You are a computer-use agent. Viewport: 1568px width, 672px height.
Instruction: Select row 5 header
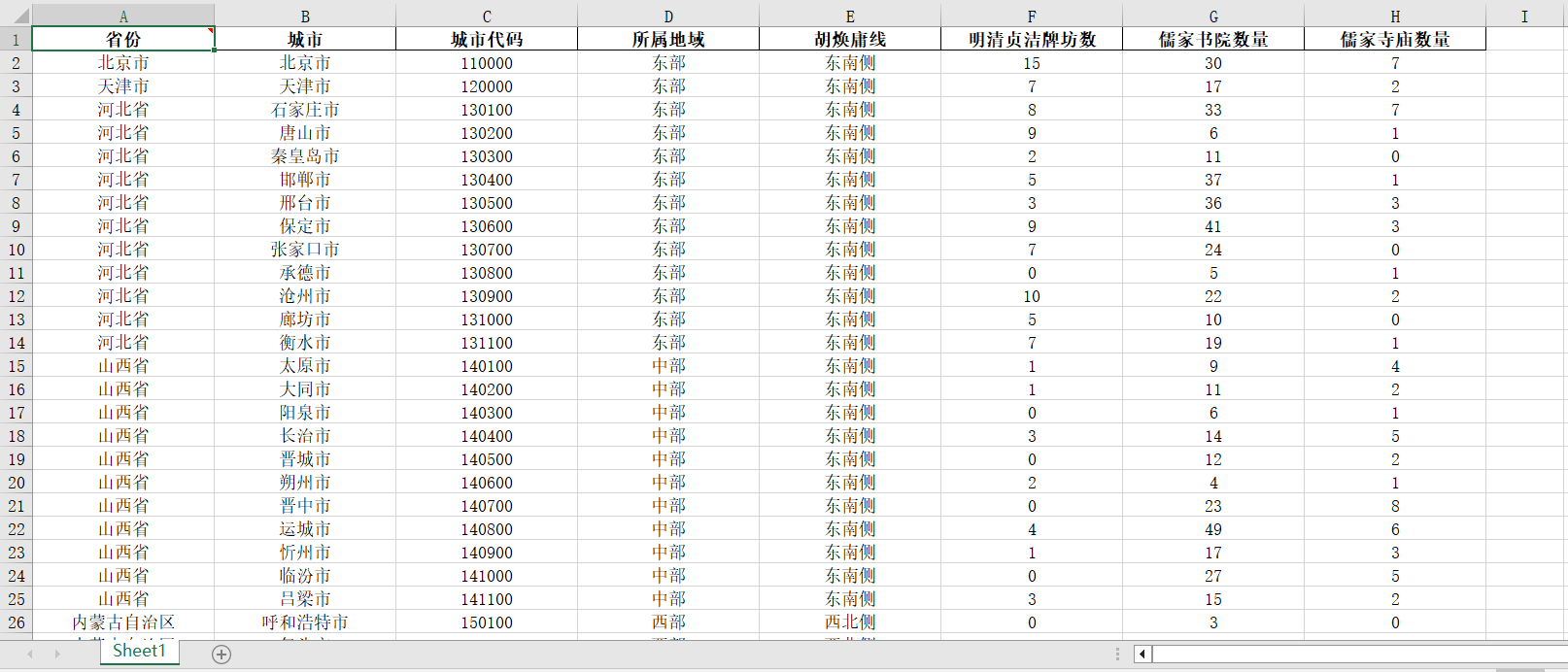click(x=17, y=133)
